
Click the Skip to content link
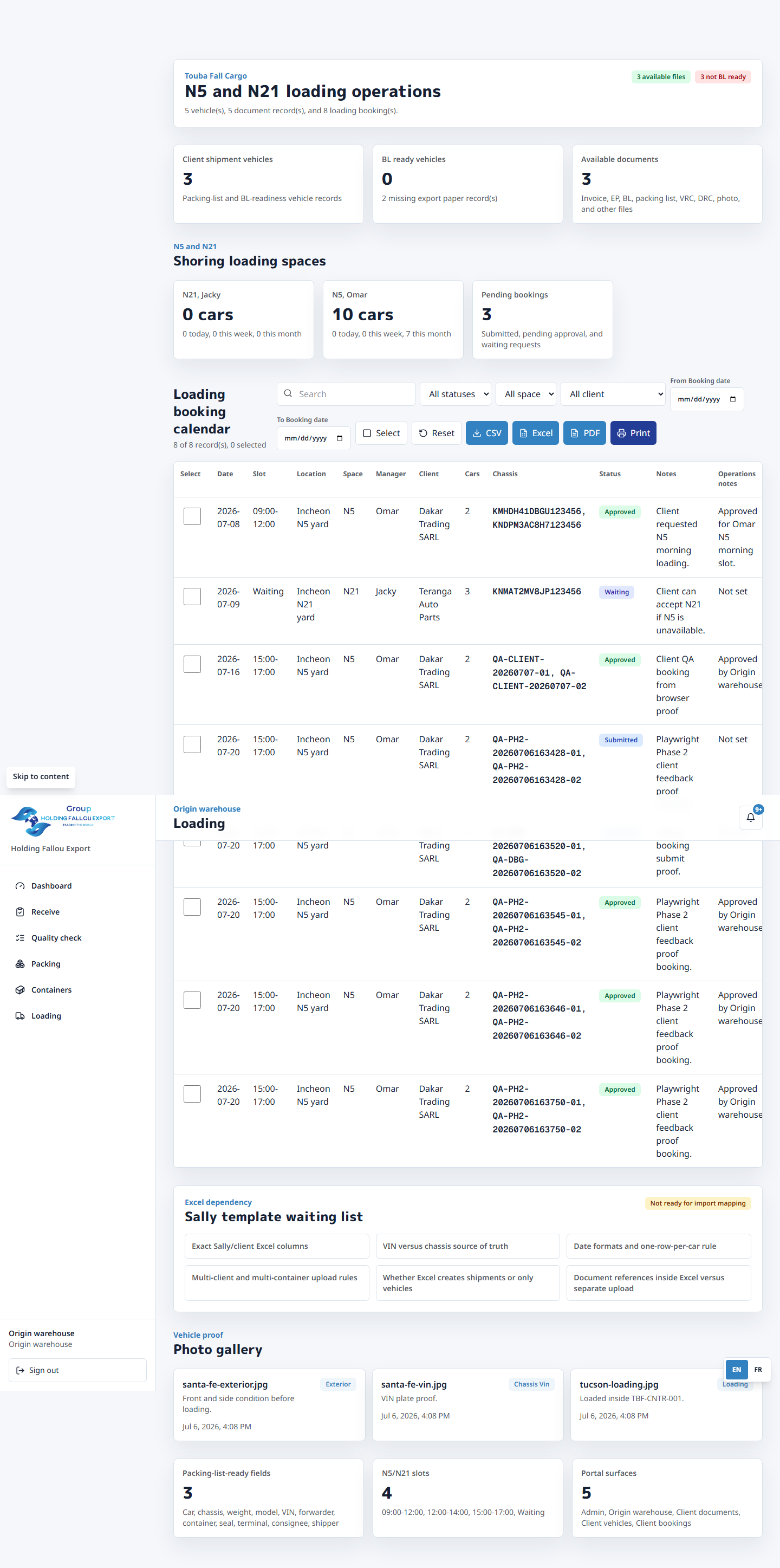click(x=41, y=777)
